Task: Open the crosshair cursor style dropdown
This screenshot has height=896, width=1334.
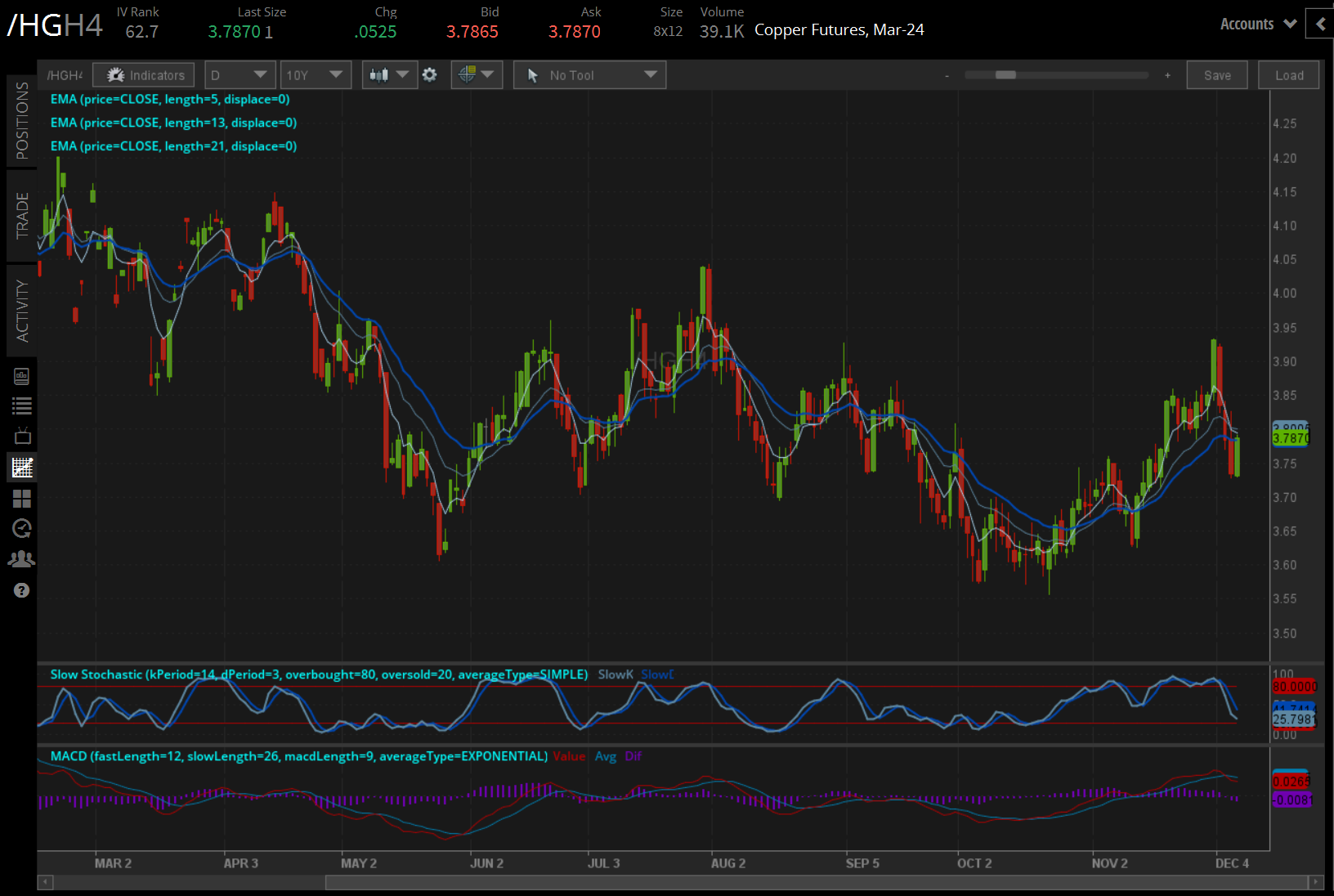Action: click(476, 75)
